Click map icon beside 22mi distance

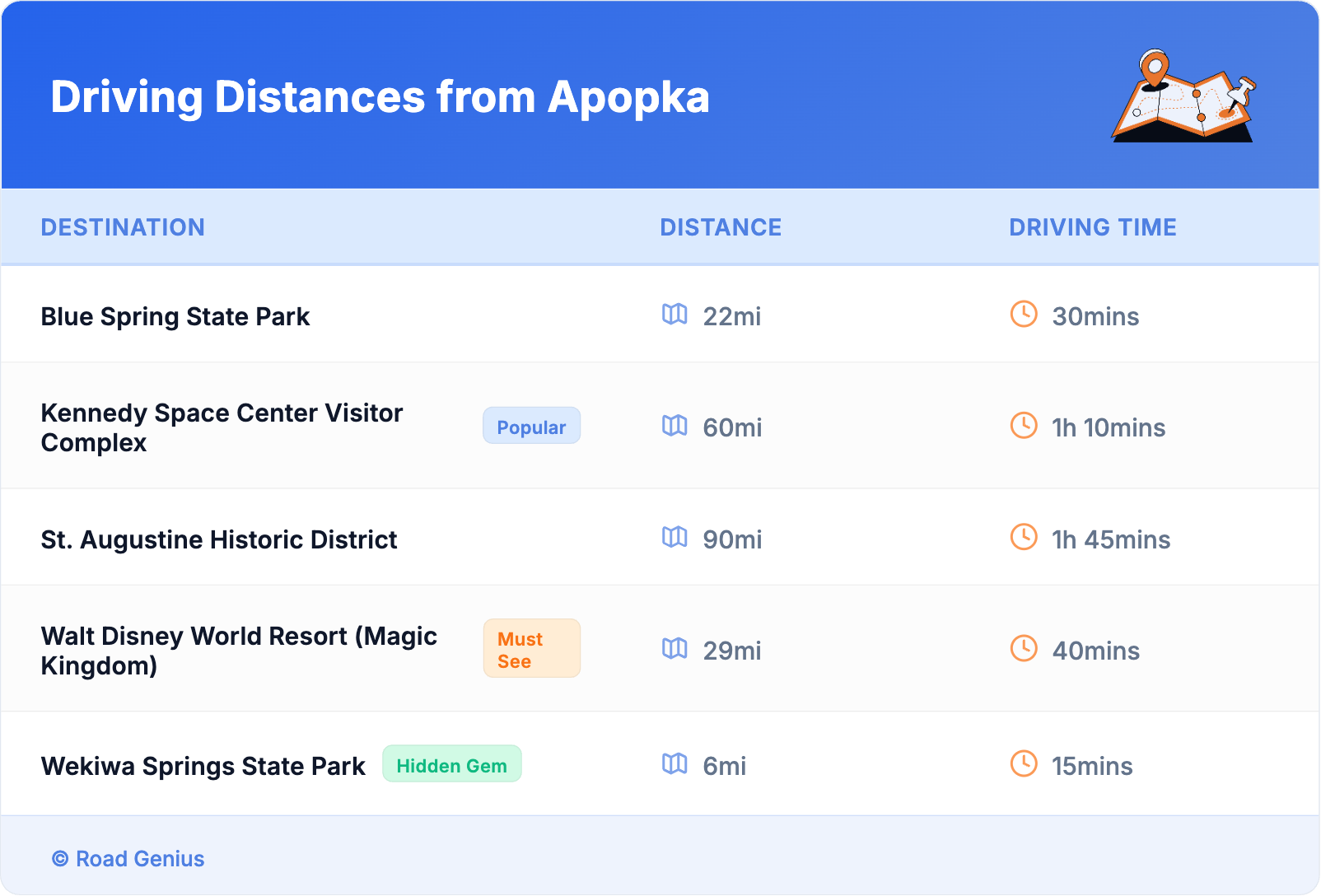[675, 314]
